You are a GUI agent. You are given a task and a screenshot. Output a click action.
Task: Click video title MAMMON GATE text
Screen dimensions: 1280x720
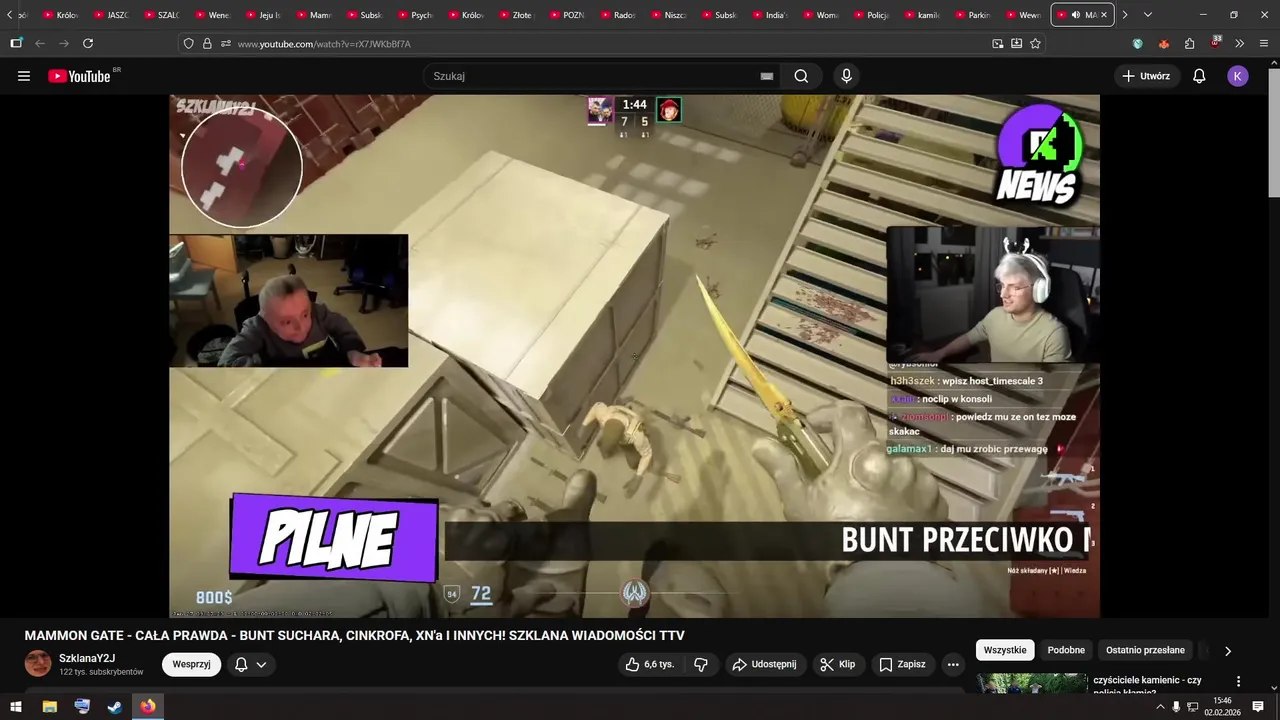click(x=354, y=636)
